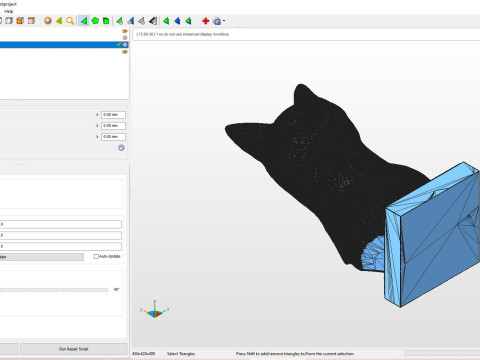The height and width of the screenshot is (360, 480).
Task: Select the white wireframe cube view icon
Action: pyautogui.click(x=9, y=21)
